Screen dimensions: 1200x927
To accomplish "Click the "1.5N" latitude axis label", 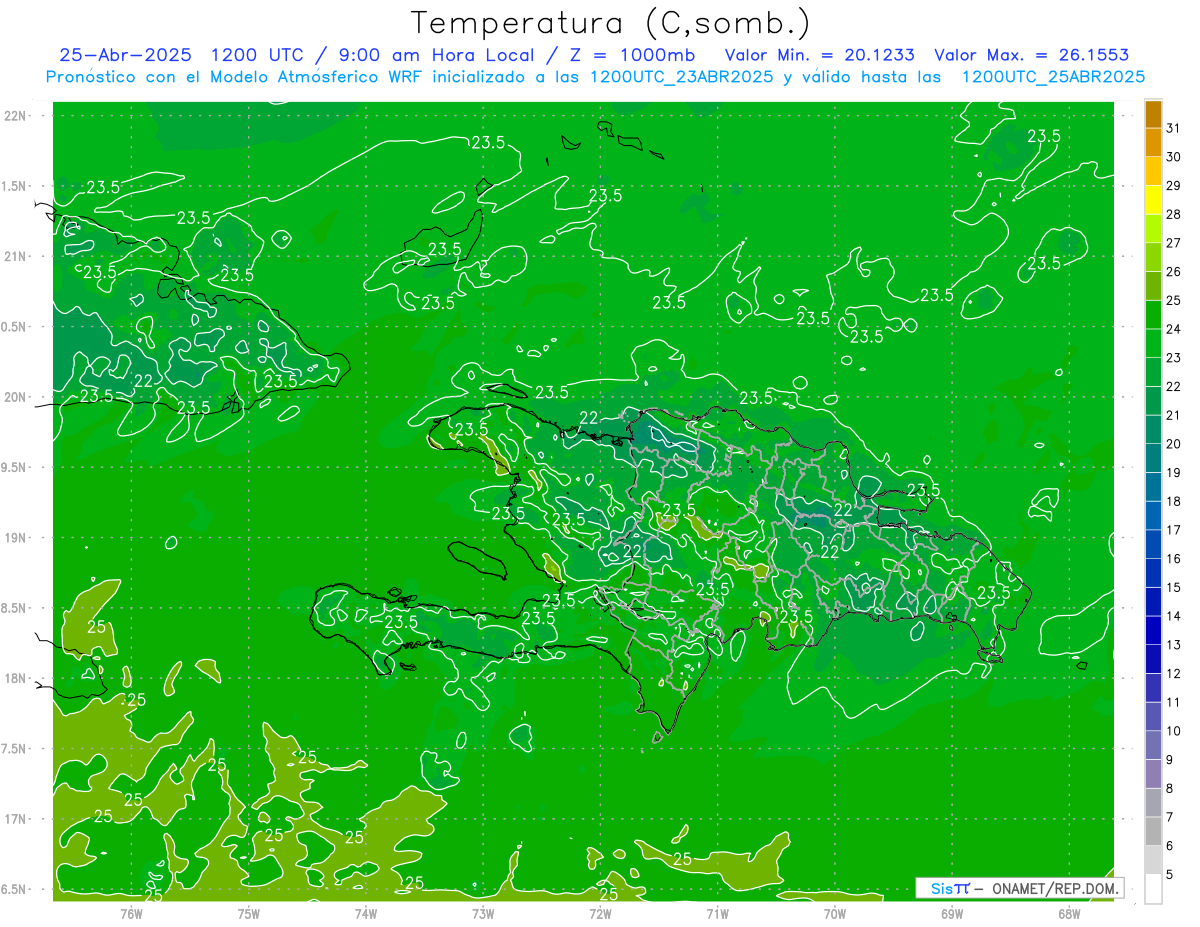I will [x=14, y=186].
